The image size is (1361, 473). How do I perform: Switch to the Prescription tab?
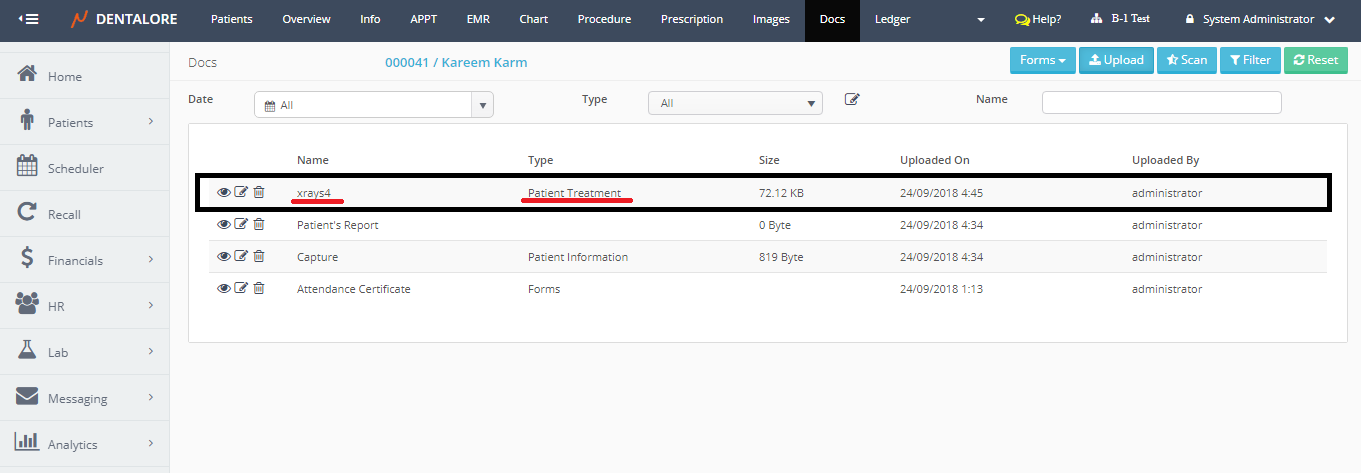[691, 19]
